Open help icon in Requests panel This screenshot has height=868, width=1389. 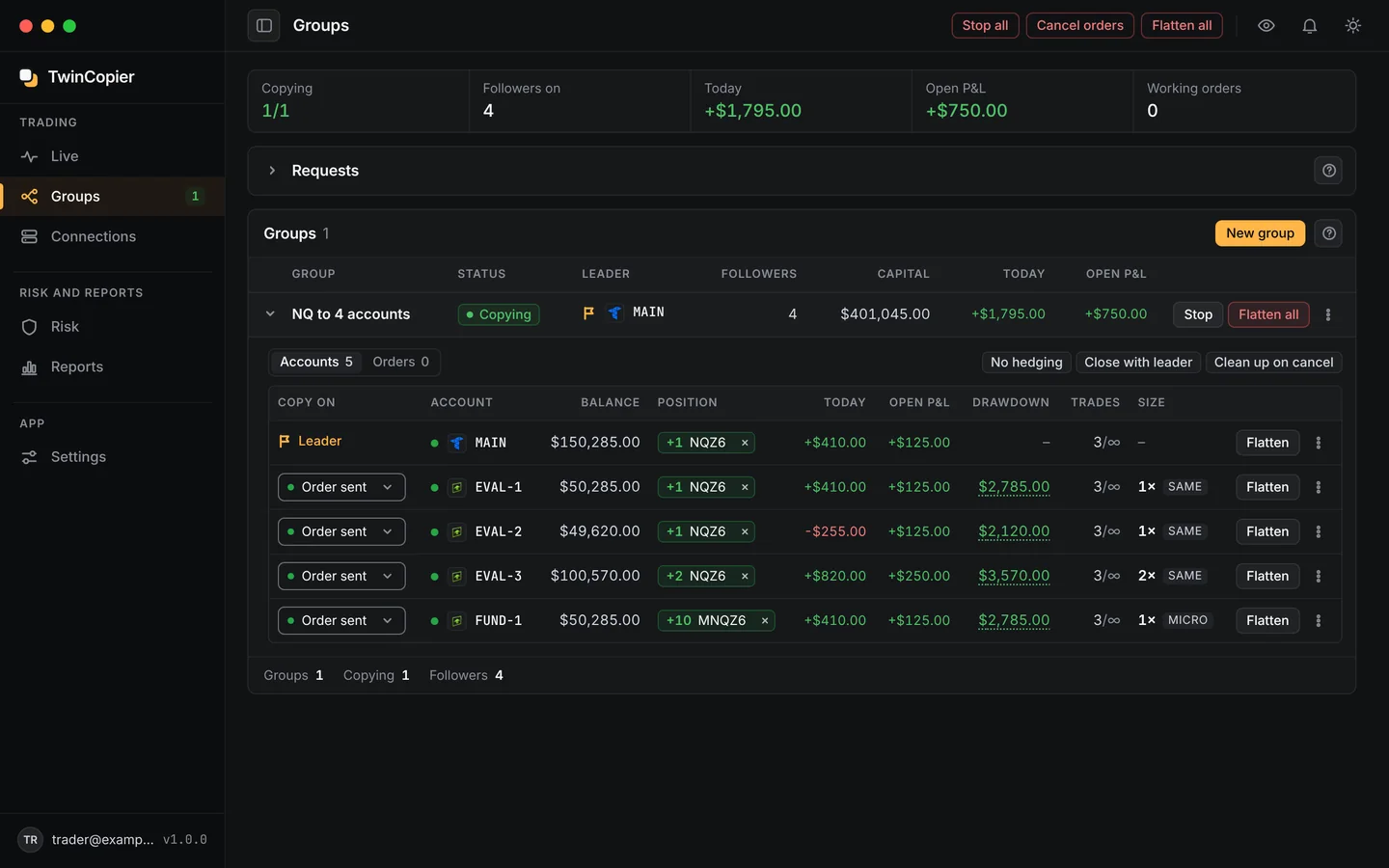[x=1328, y=171]
